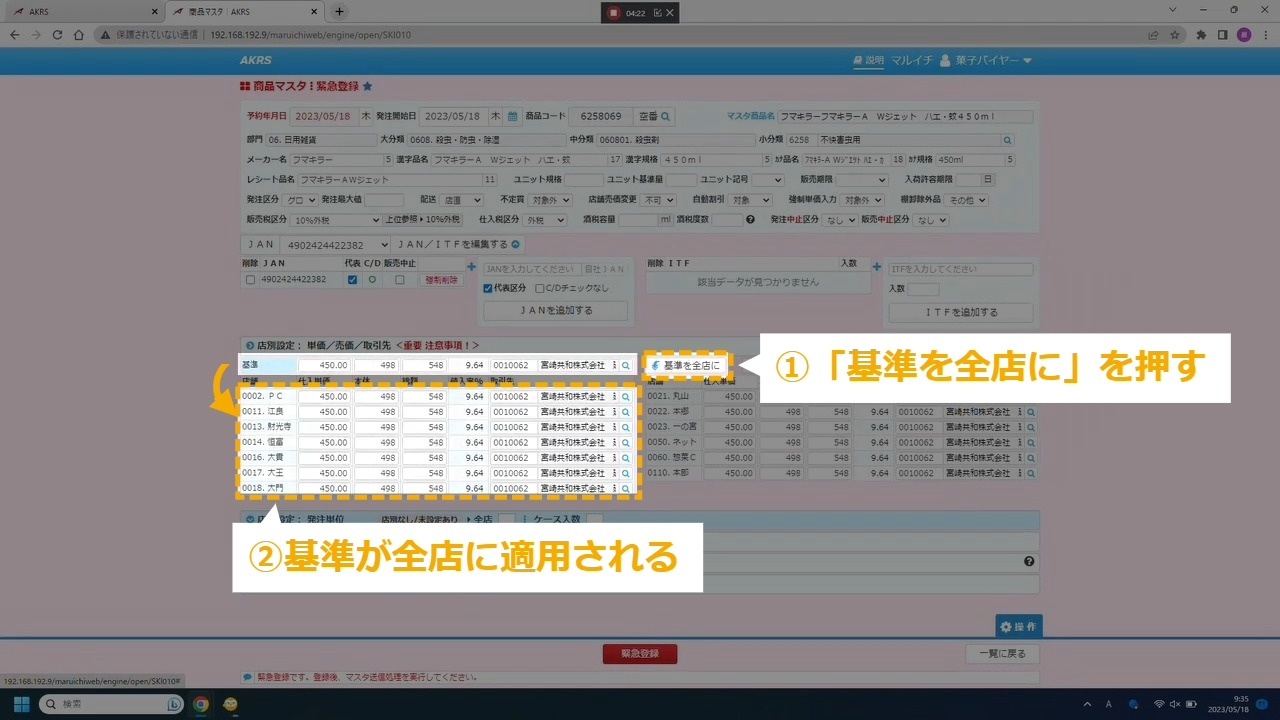Click the search icon for store 0013 財光寺

[626, 427]
